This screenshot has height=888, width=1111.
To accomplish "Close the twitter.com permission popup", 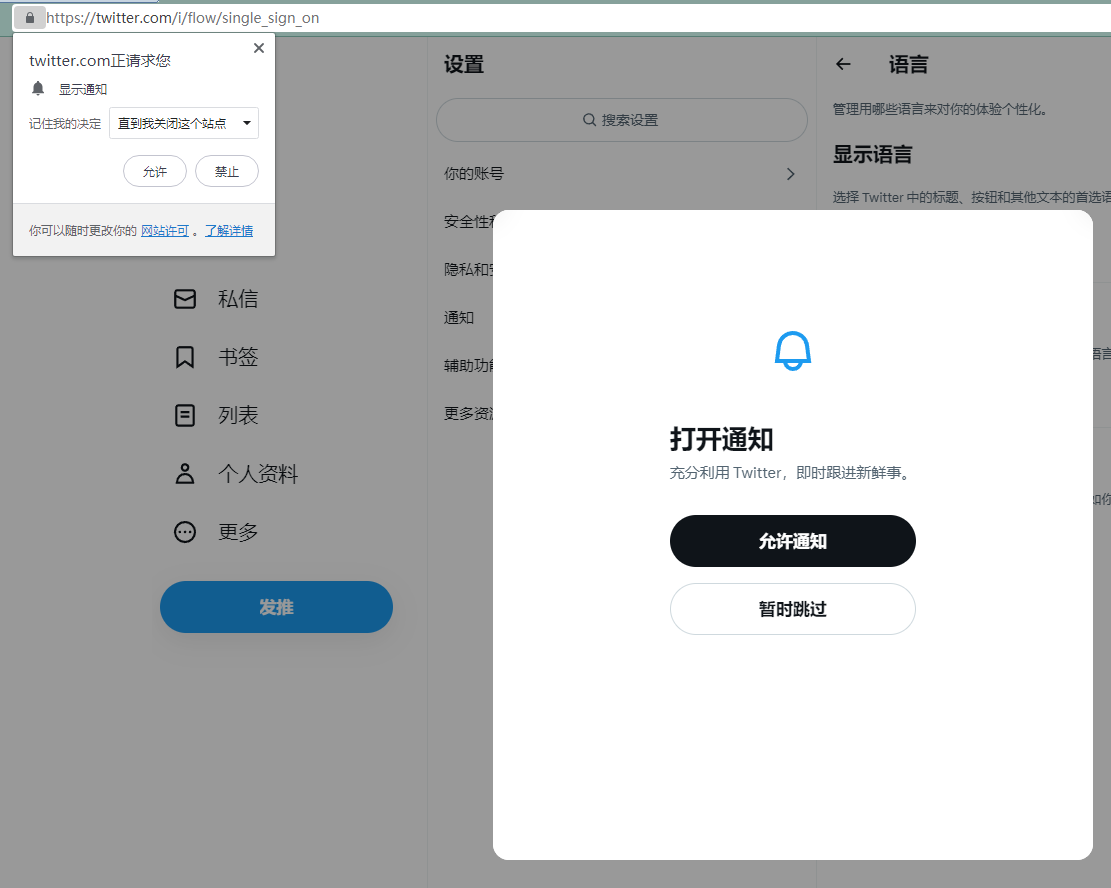I will point(259,47).
